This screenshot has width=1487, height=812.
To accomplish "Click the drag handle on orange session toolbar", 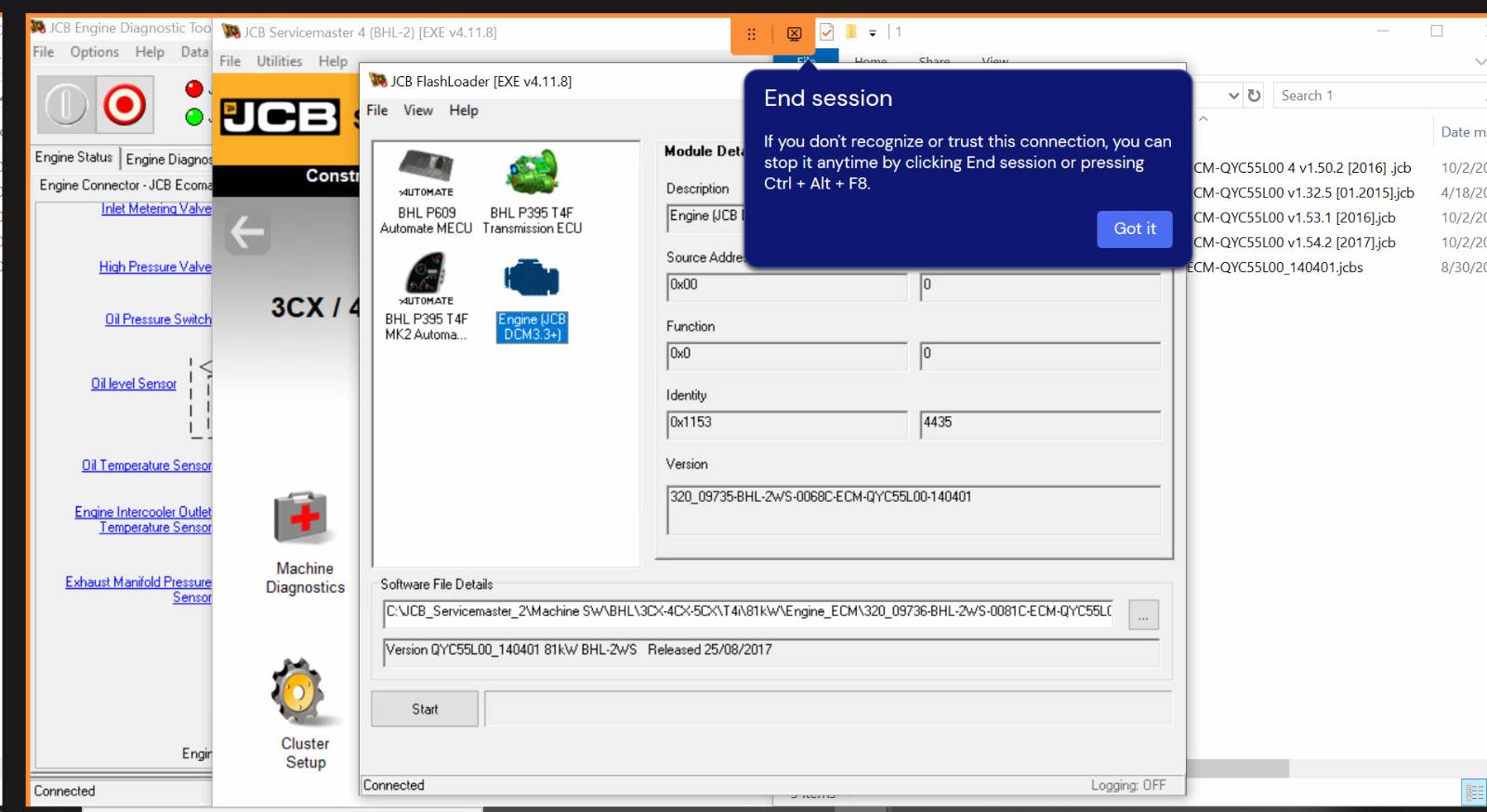I will pos(751,33).
